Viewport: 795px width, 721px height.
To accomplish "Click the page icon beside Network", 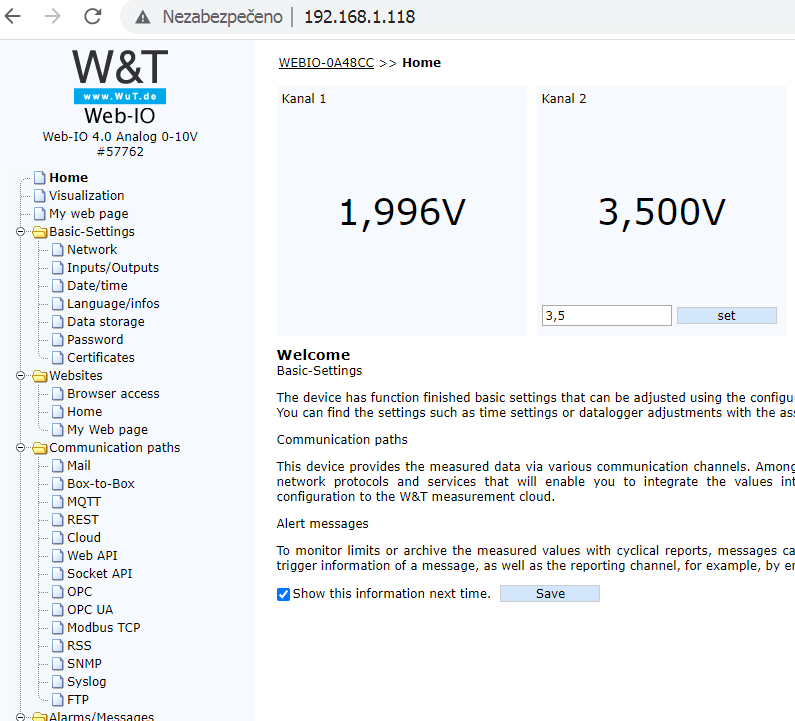I will pyautogui.click(x=58, y=249).
